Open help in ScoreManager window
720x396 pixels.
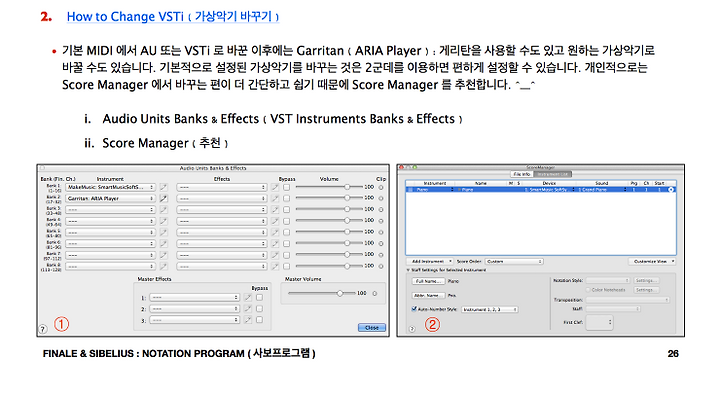pos(412,329)
